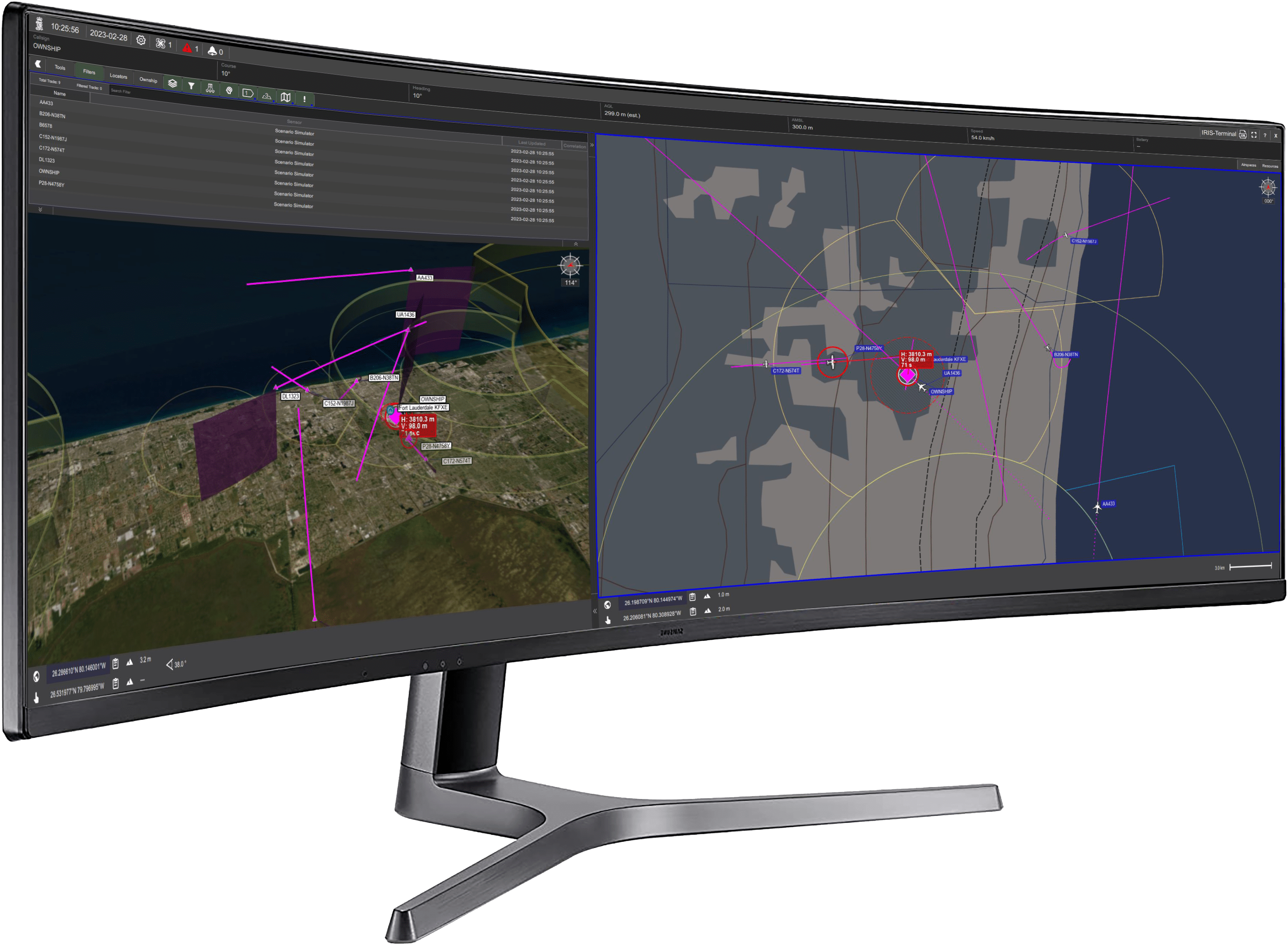The image size is (1288, 945).
Task: Toggle the label tag toolbar icon
Action: click(248, 93)
